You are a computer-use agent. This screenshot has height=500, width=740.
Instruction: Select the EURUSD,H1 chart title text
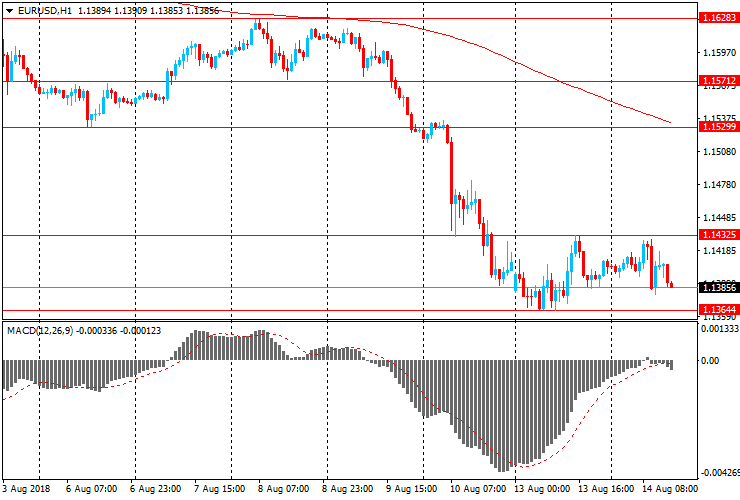tap(45, 10)
